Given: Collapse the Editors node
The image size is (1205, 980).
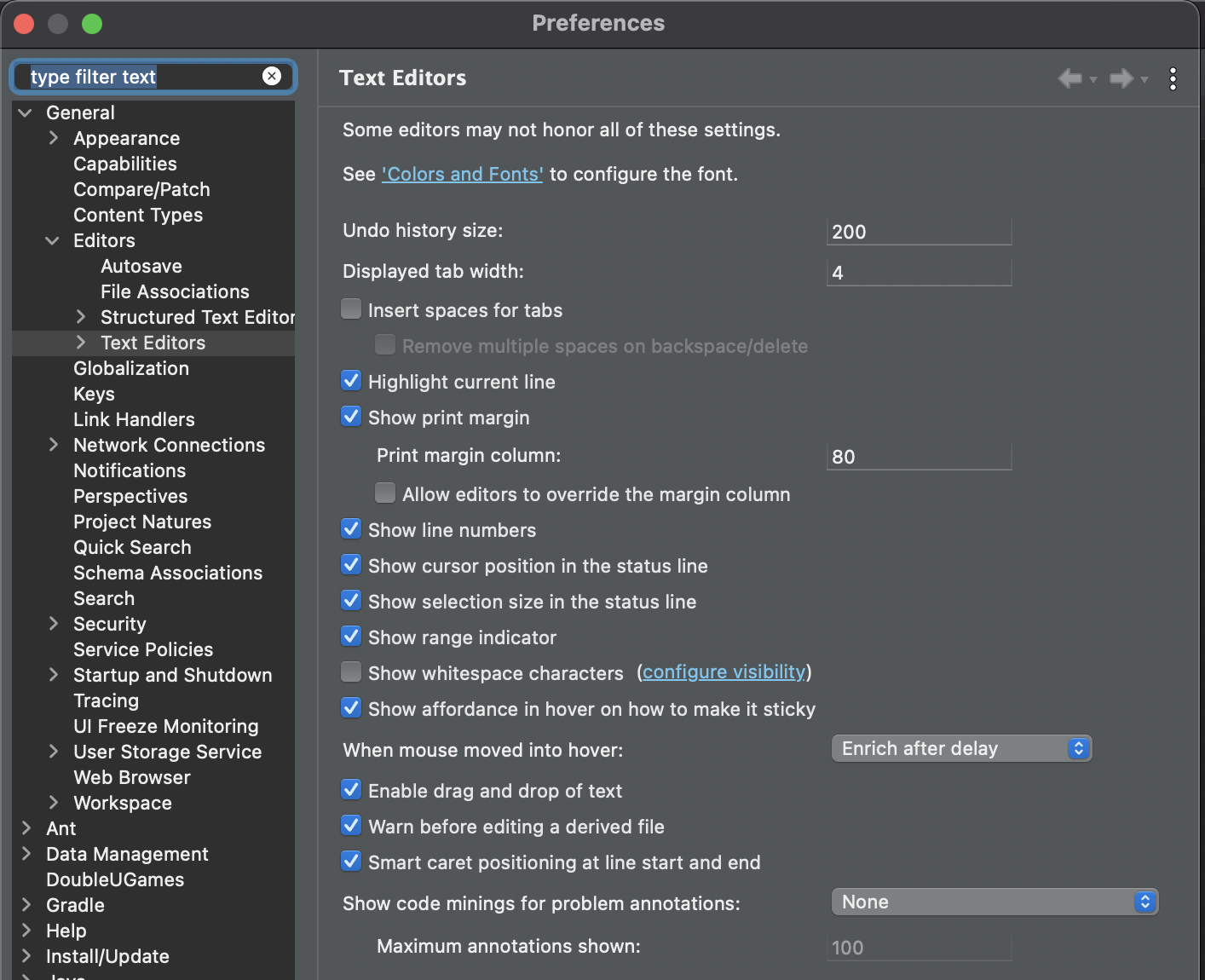Looking at the screenshot, I should pyautogui.click(x=53, y=240).
